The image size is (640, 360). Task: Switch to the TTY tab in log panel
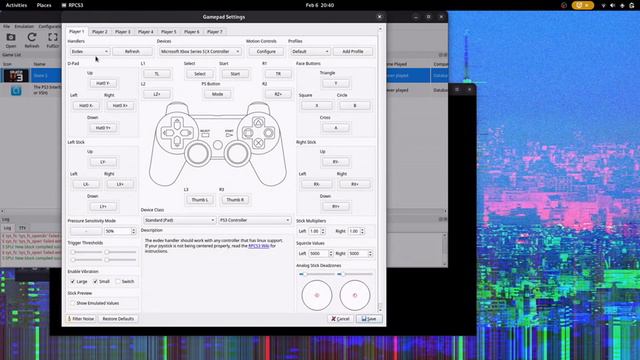[x=22, y=228]
